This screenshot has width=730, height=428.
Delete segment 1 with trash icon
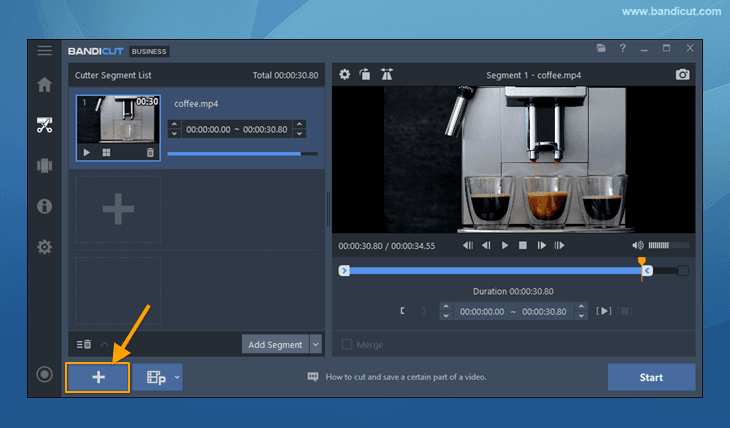click(x=150, y=152)
